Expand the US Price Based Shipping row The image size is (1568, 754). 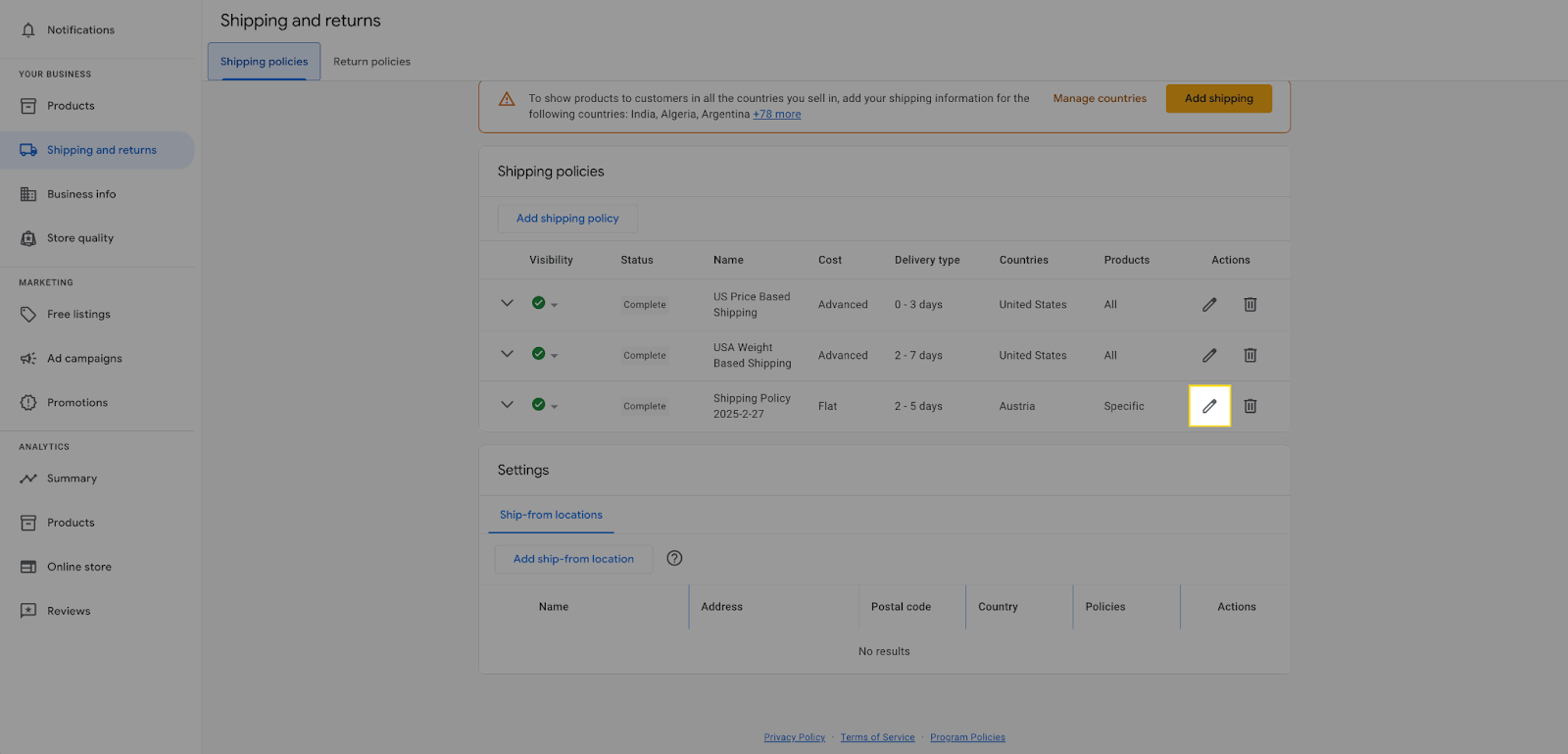pos(507,303)
